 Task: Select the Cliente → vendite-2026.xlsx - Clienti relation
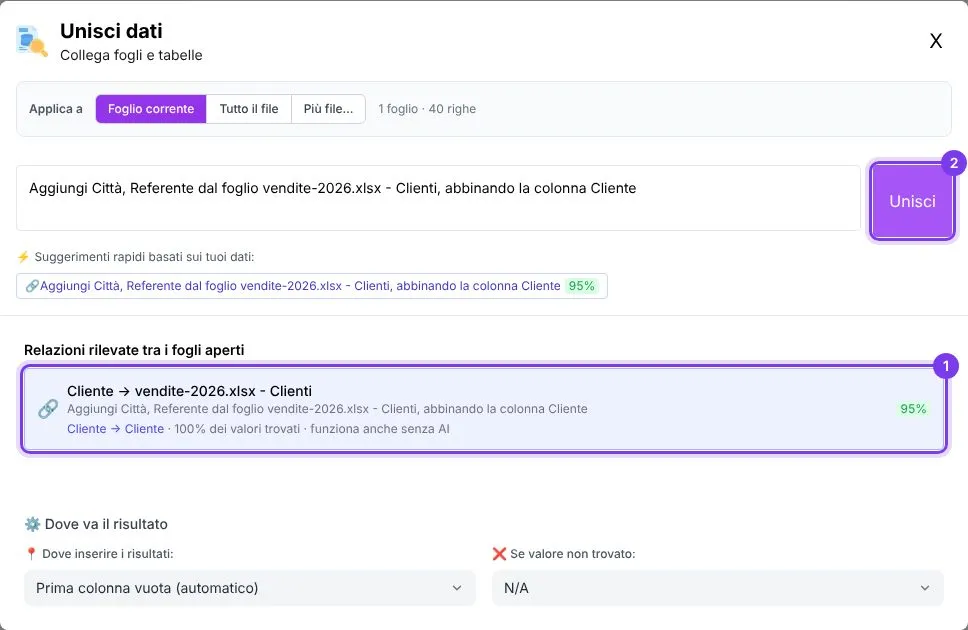pyautogui.click(x=483, y=409)
